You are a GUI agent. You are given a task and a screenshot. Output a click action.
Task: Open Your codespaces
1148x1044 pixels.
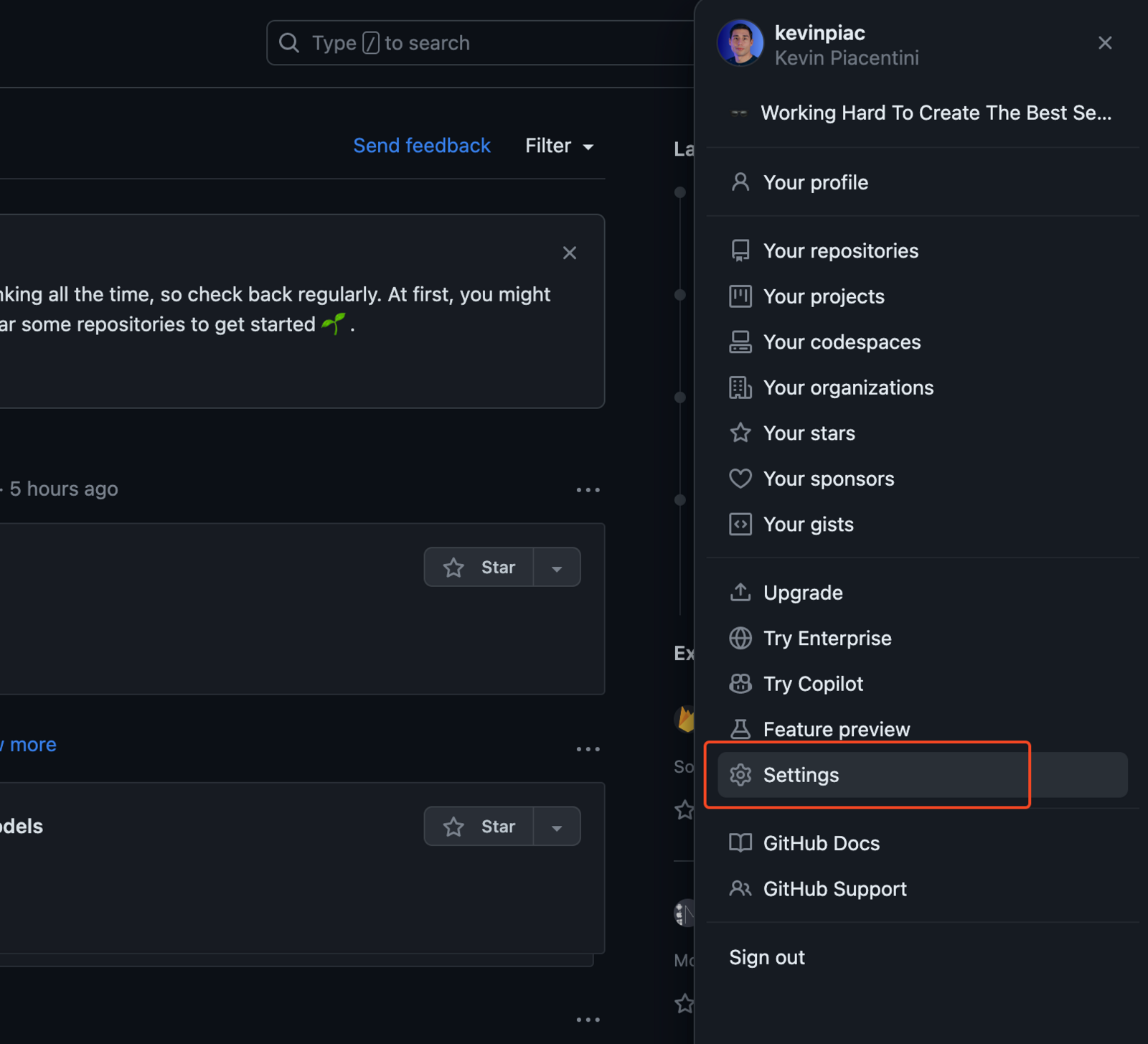tap(842, 342)
